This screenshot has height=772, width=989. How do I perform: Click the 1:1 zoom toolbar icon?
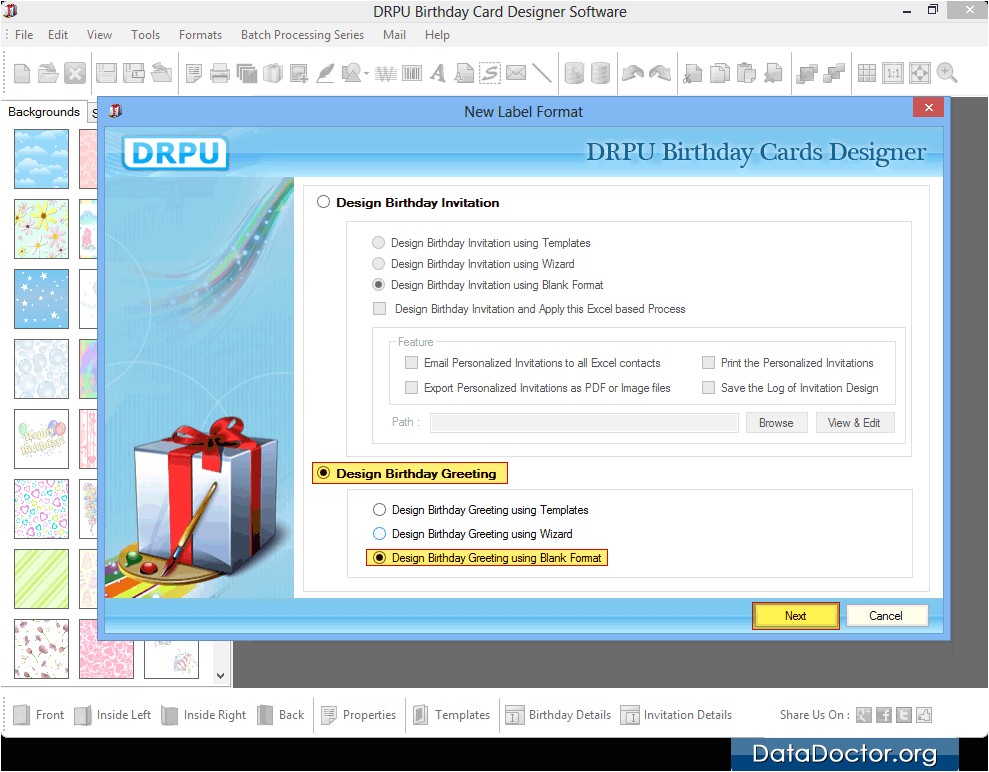coord(894,73)
